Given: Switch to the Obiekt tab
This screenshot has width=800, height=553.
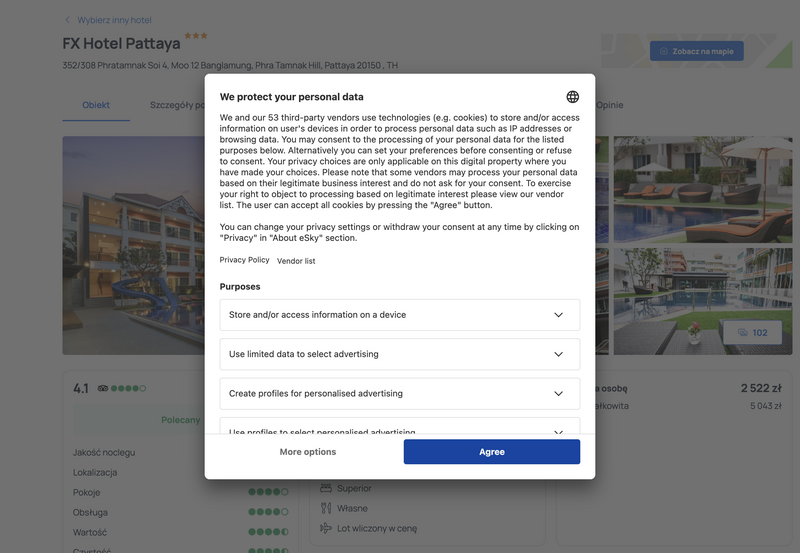Looking at the screenshot, I should pyautogui.click(x=96, y=105).
